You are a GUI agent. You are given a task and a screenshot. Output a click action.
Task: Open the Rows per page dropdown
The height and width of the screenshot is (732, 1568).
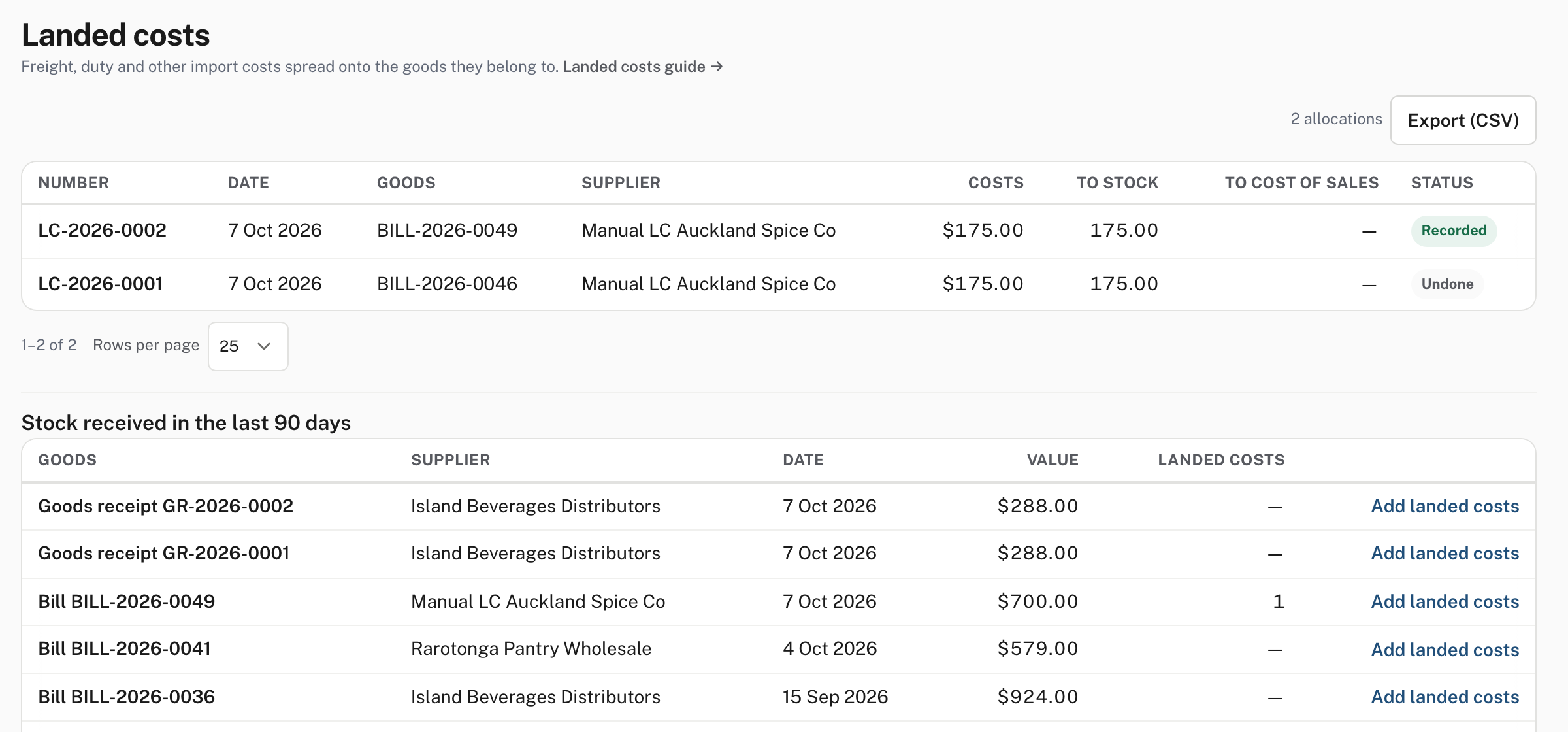[248, 346]
